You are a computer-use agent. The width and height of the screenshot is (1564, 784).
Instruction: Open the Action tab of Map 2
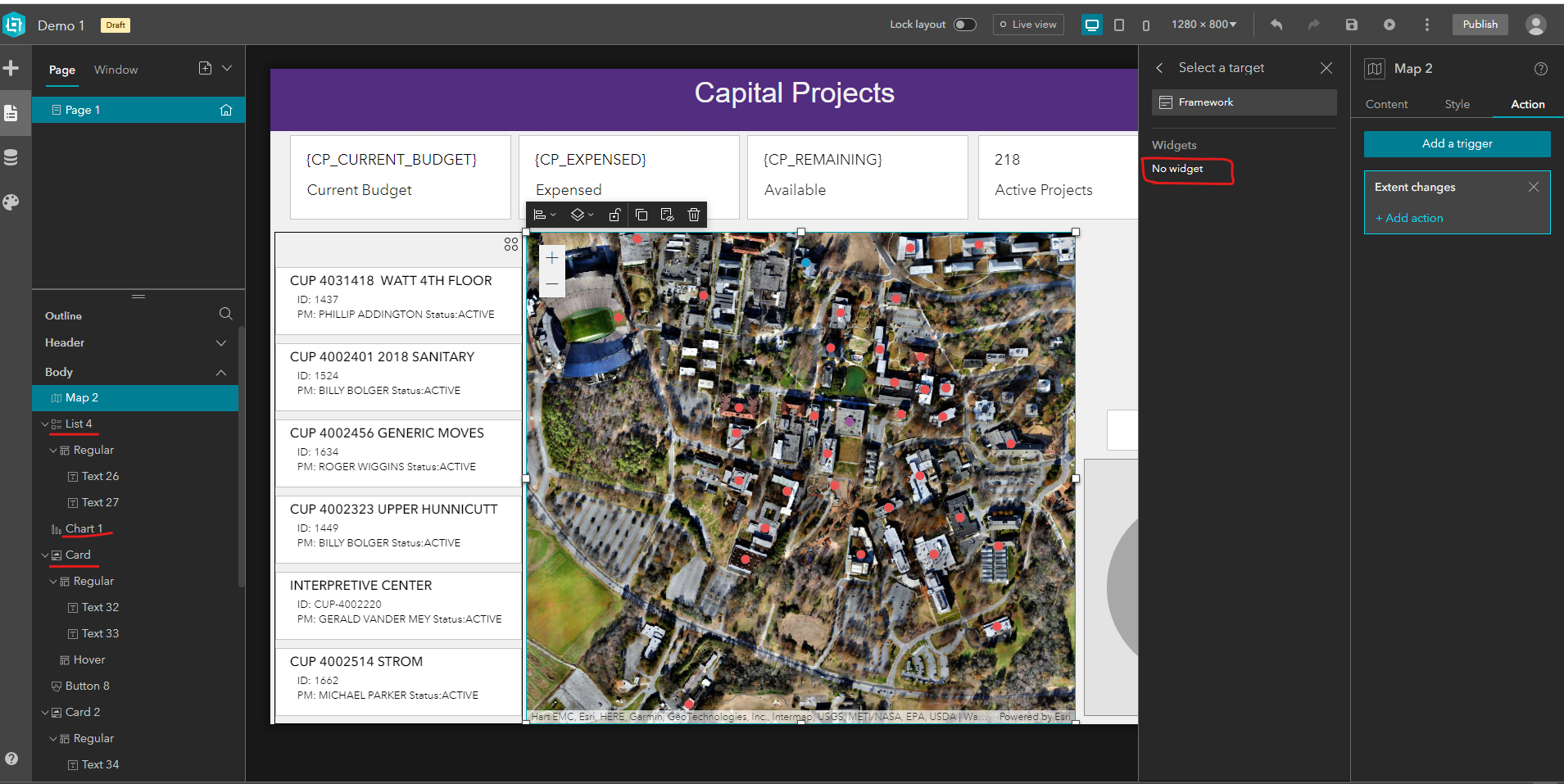point(1528,104)
